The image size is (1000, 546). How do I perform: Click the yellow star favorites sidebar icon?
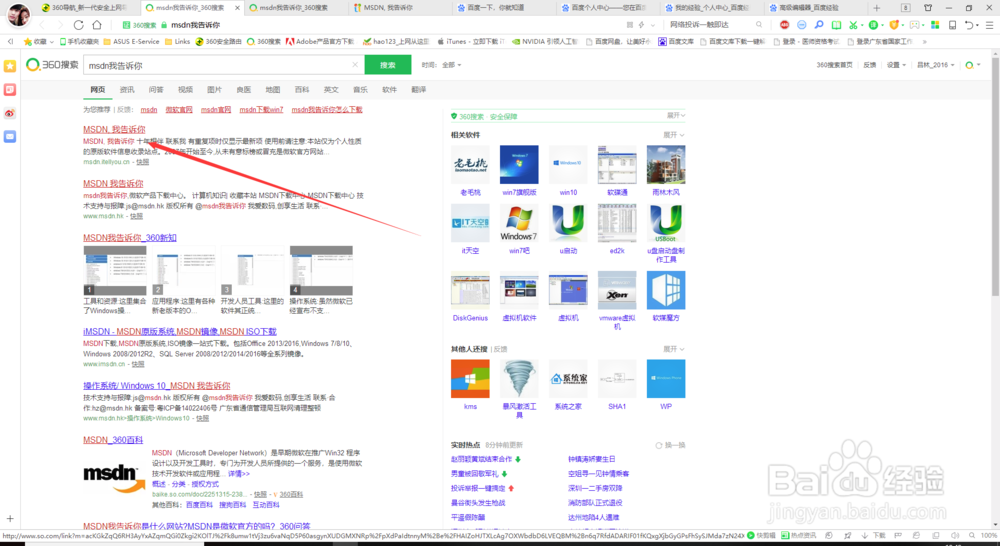(x=10, y=66)
